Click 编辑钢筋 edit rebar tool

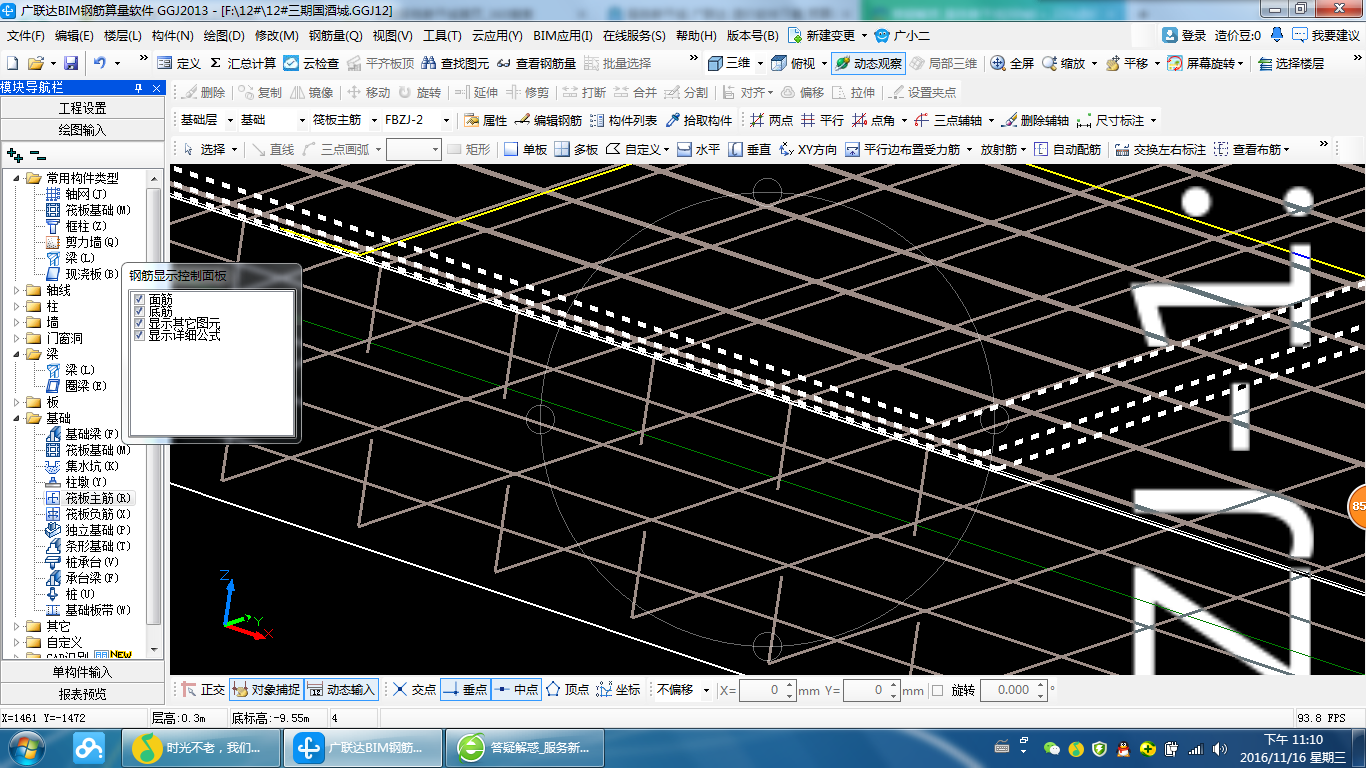(x=548, y=120)
